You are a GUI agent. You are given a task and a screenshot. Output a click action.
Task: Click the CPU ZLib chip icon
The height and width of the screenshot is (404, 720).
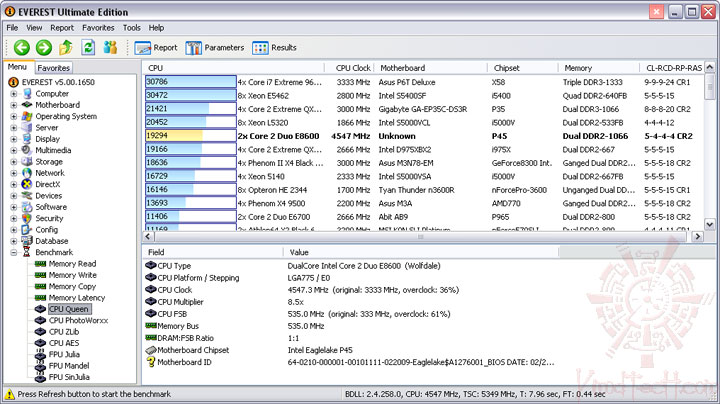pyautogui.click(x=40, y=331)
